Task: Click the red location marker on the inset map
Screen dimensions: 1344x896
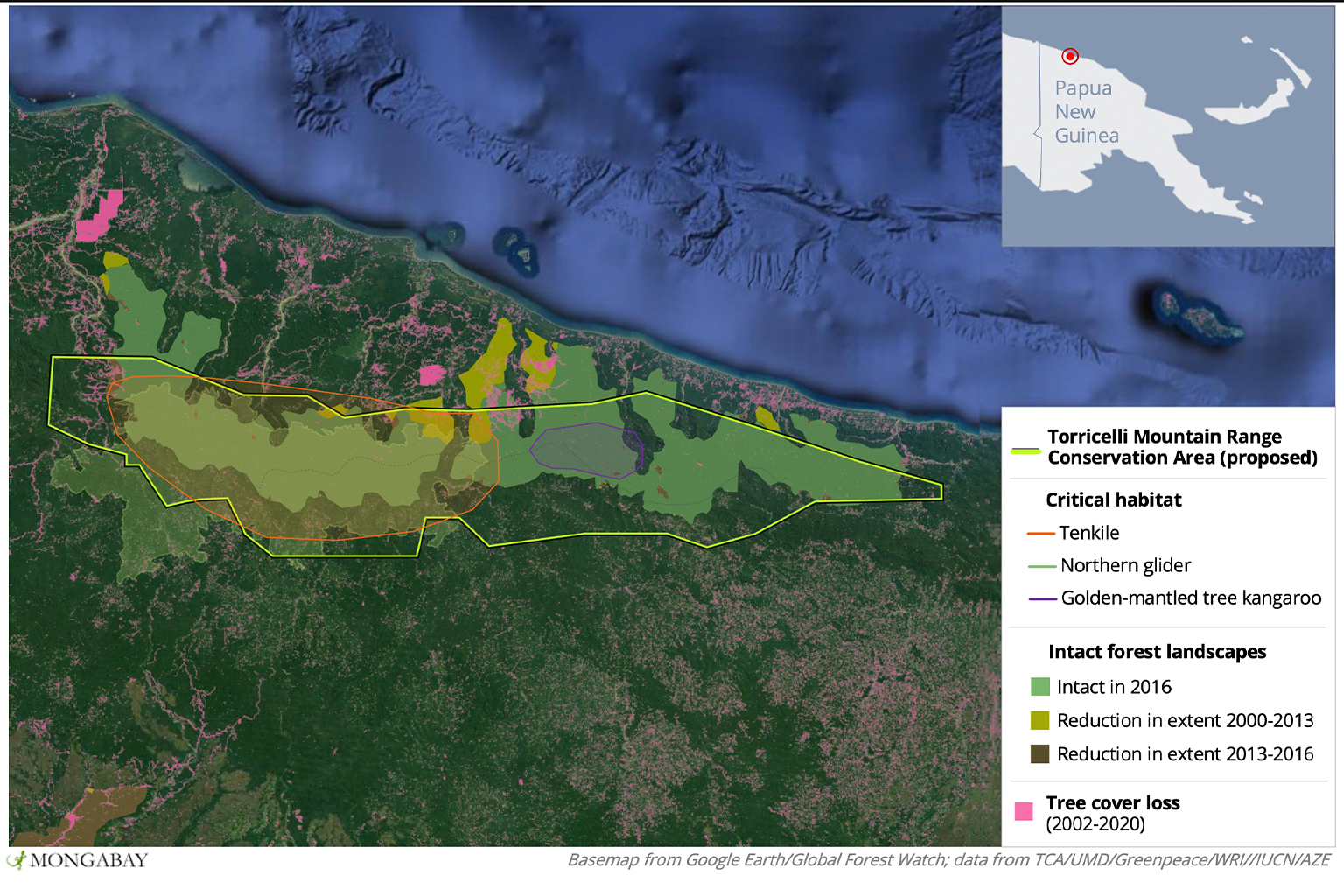Action: [x=1071, y=55]
